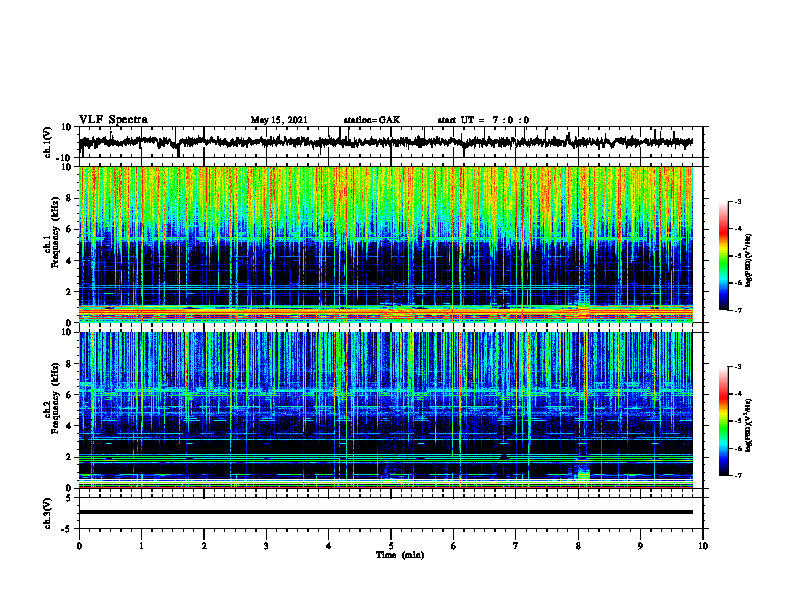Click the "7" minute tick label on time axis
The height and width of the screenshot is (612, 792).
pos(516,546)
